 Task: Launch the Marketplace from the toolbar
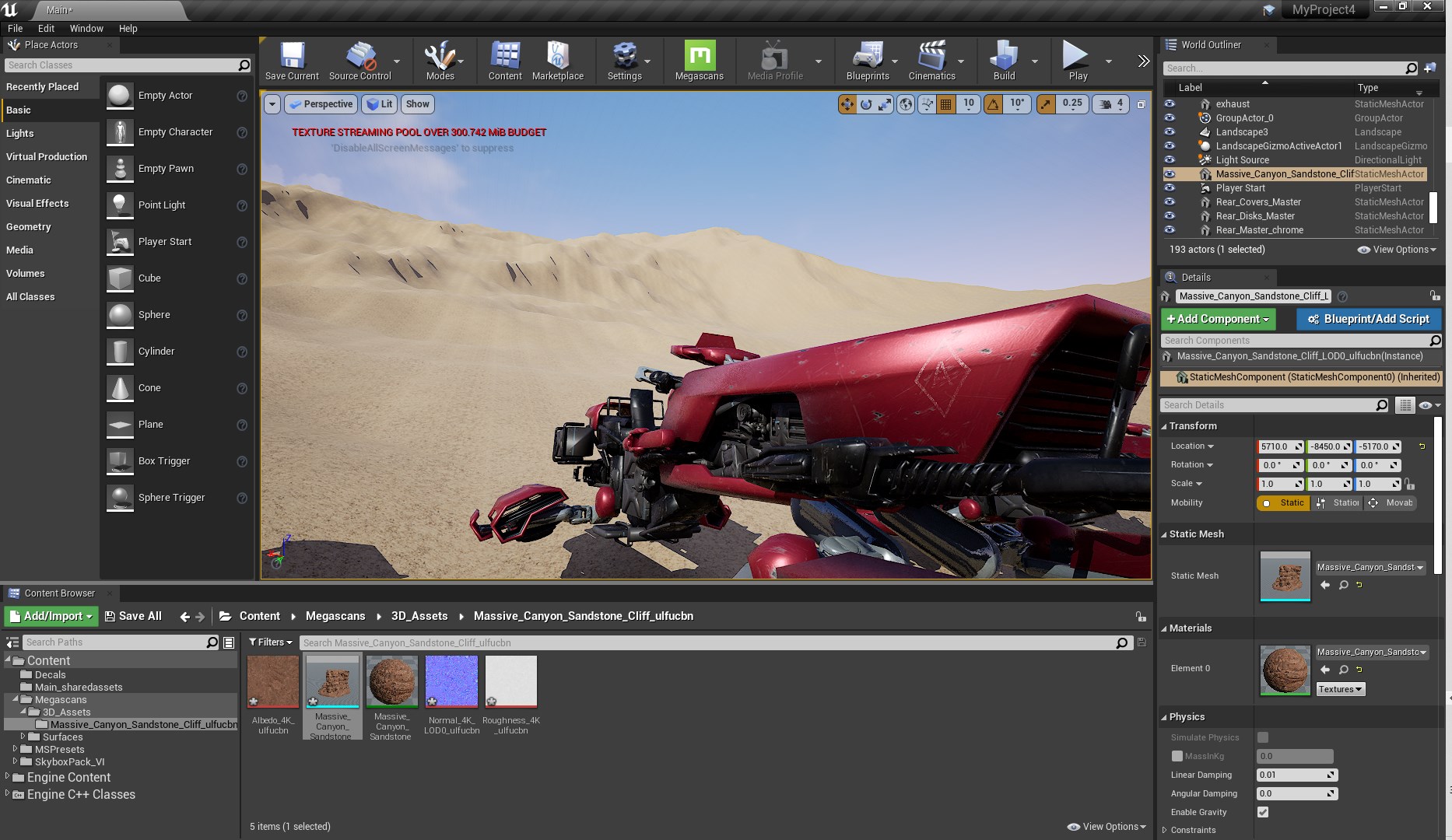pyautogui.click(x=558, y=61)
